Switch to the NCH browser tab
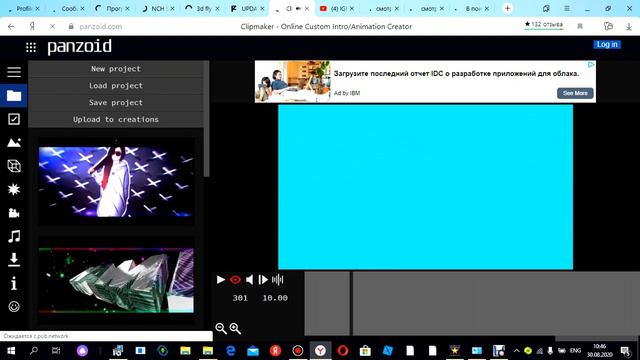The height and width of the screenshot is (360, 640). 158,9
